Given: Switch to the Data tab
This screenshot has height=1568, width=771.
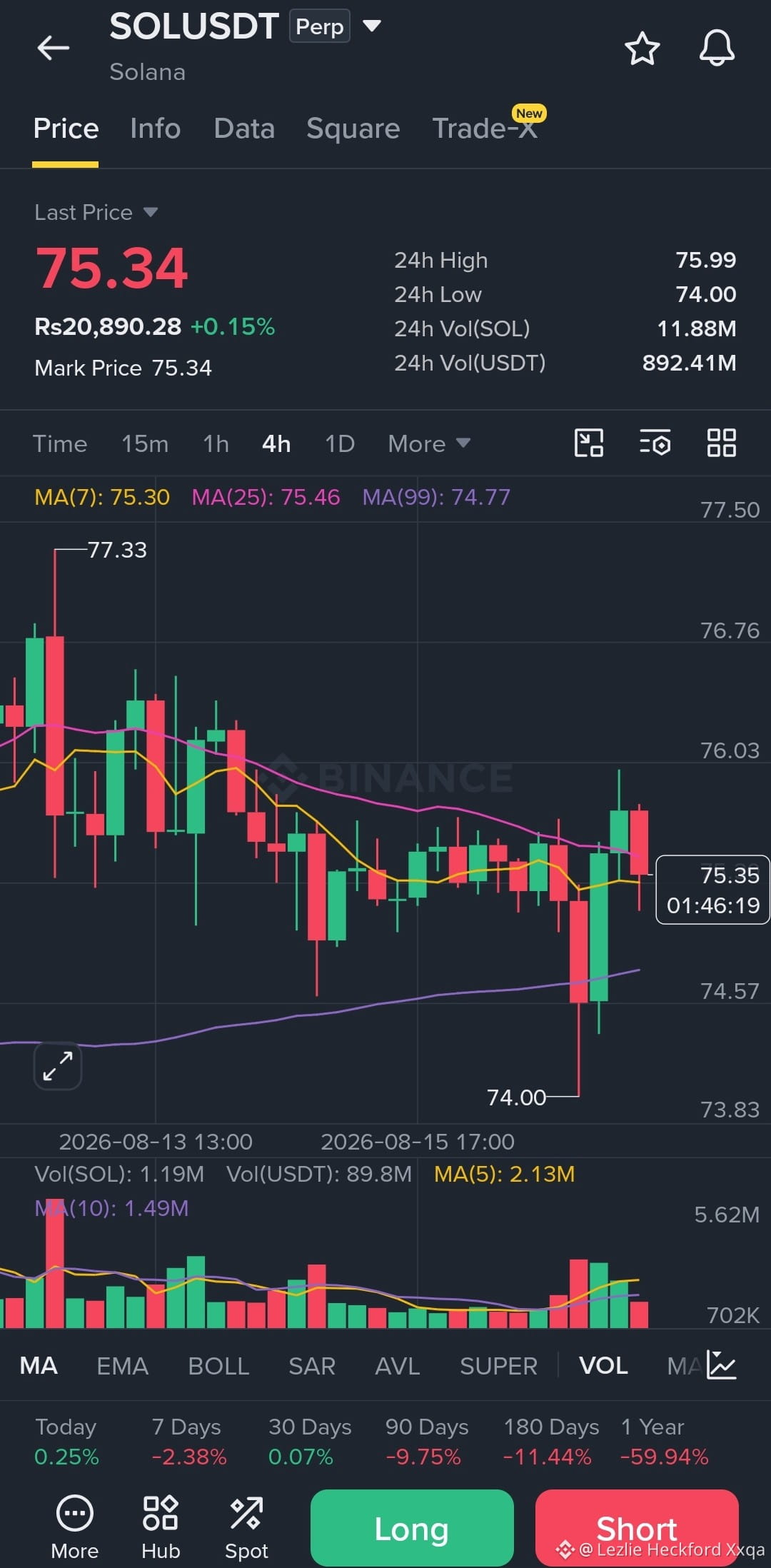Looking at the screenshot, I should tap(244, 129).
